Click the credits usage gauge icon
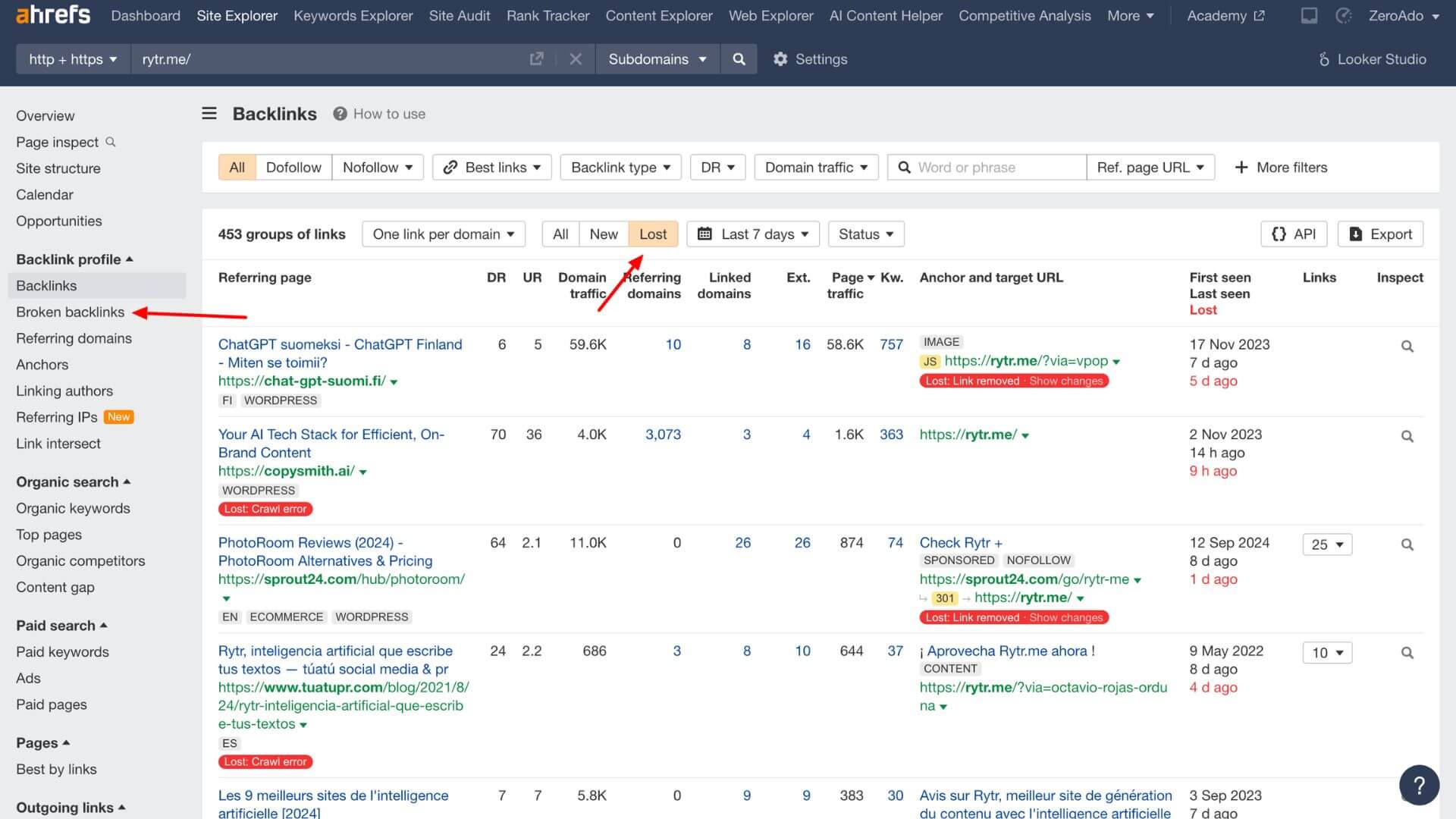This screenshot has height=819, width=1456. [1343, 16]
